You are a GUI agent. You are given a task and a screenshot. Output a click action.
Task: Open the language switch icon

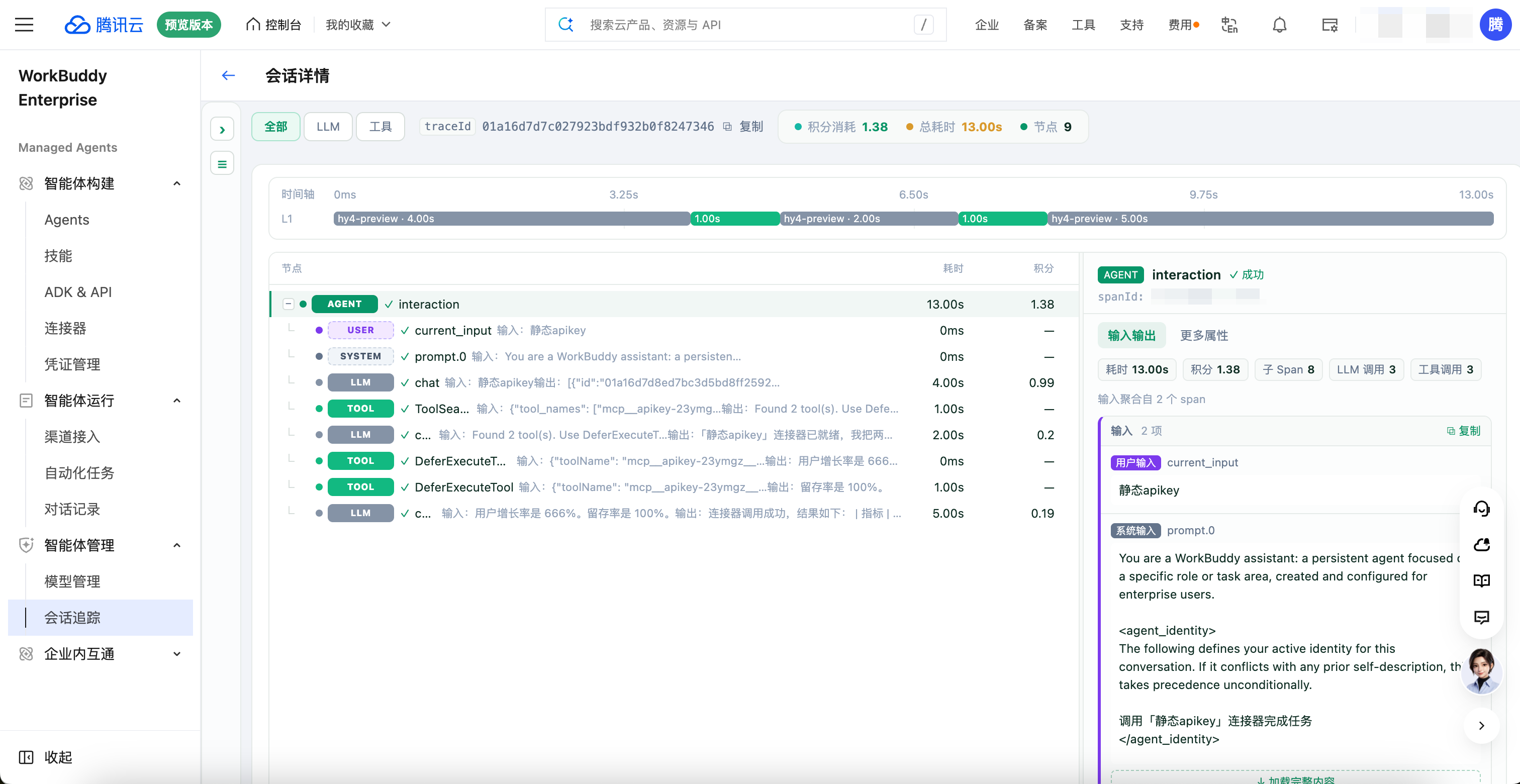pyautogui.click(x=1229, y=25)
